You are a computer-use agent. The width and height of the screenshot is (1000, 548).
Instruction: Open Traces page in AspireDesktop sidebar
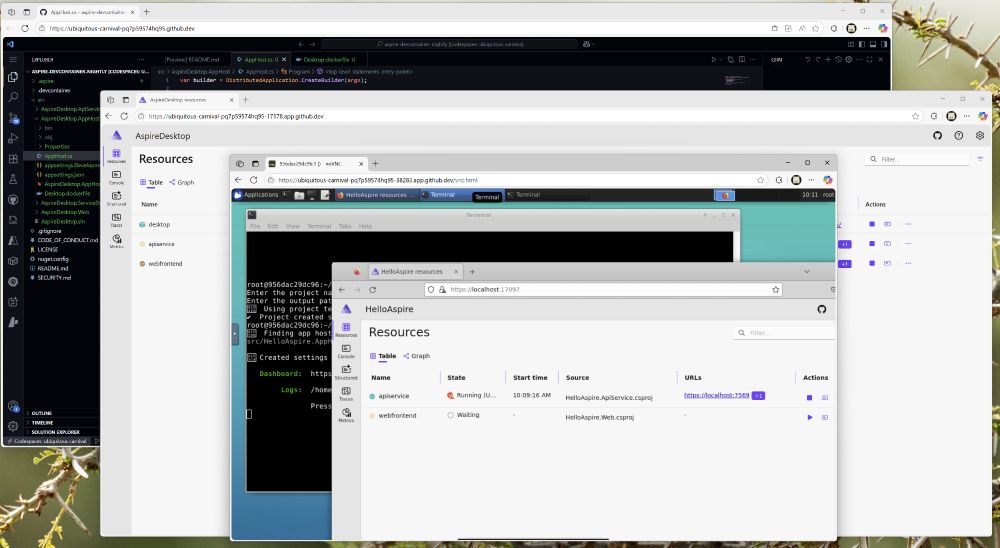point(116,220)
